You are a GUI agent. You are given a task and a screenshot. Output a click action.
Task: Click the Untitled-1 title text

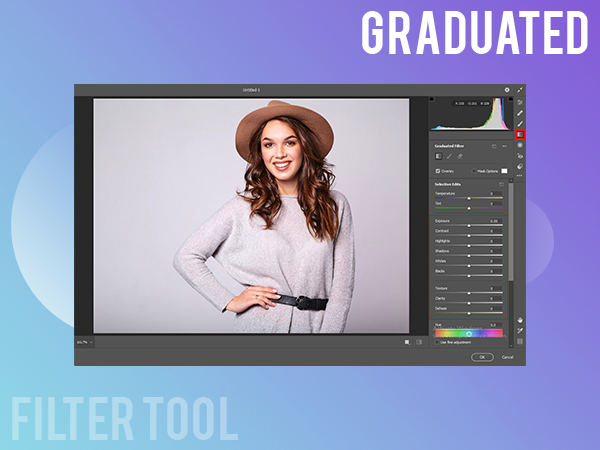coord(251,90)
